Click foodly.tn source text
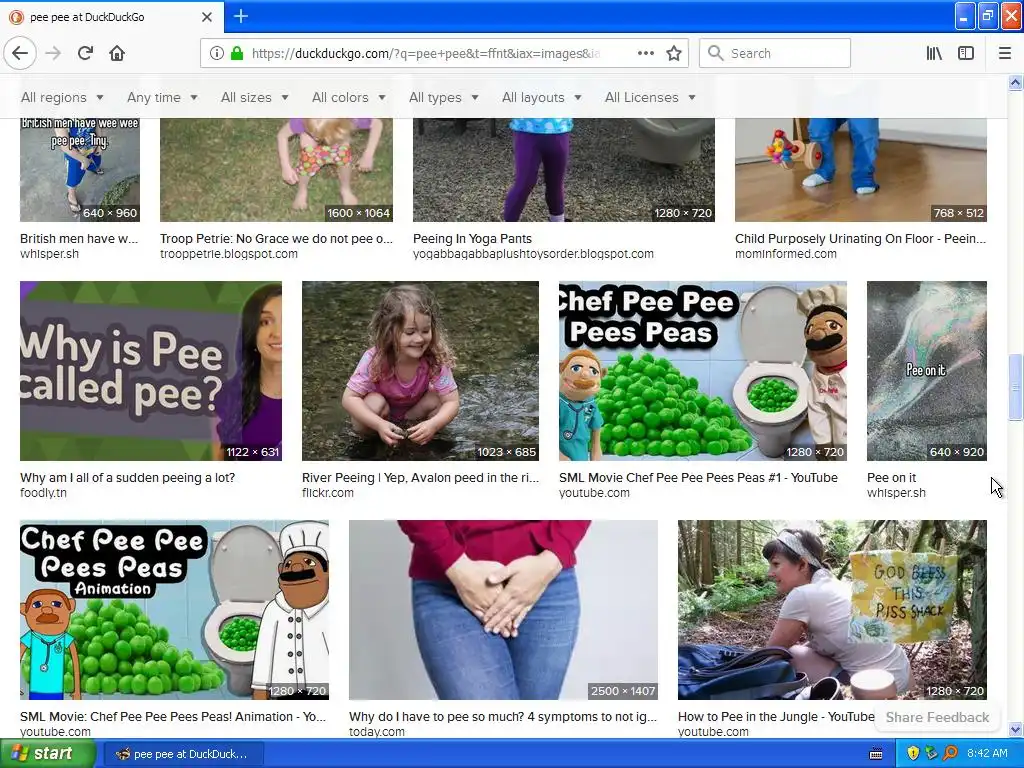The image size is (1024, 768). pyautogui.click(x=43, y=493)
